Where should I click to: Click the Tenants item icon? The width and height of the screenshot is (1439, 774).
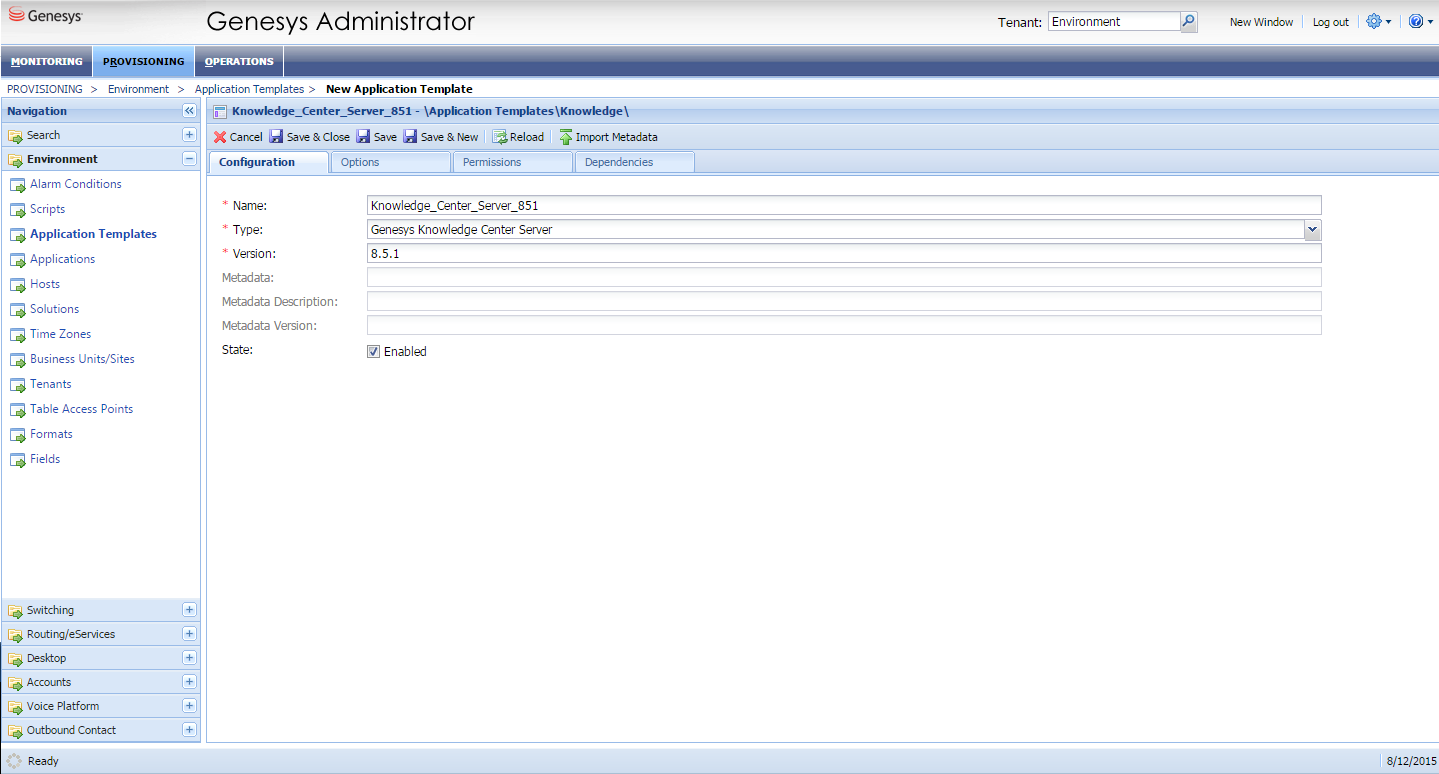coord(17,385)
